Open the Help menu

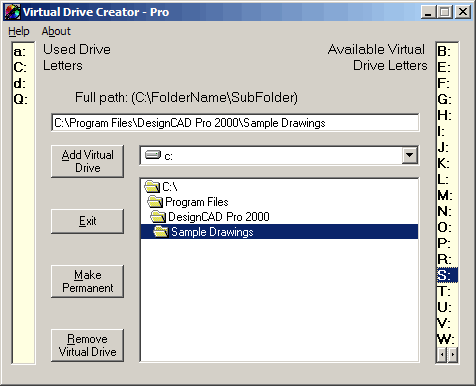coord(19,31)
